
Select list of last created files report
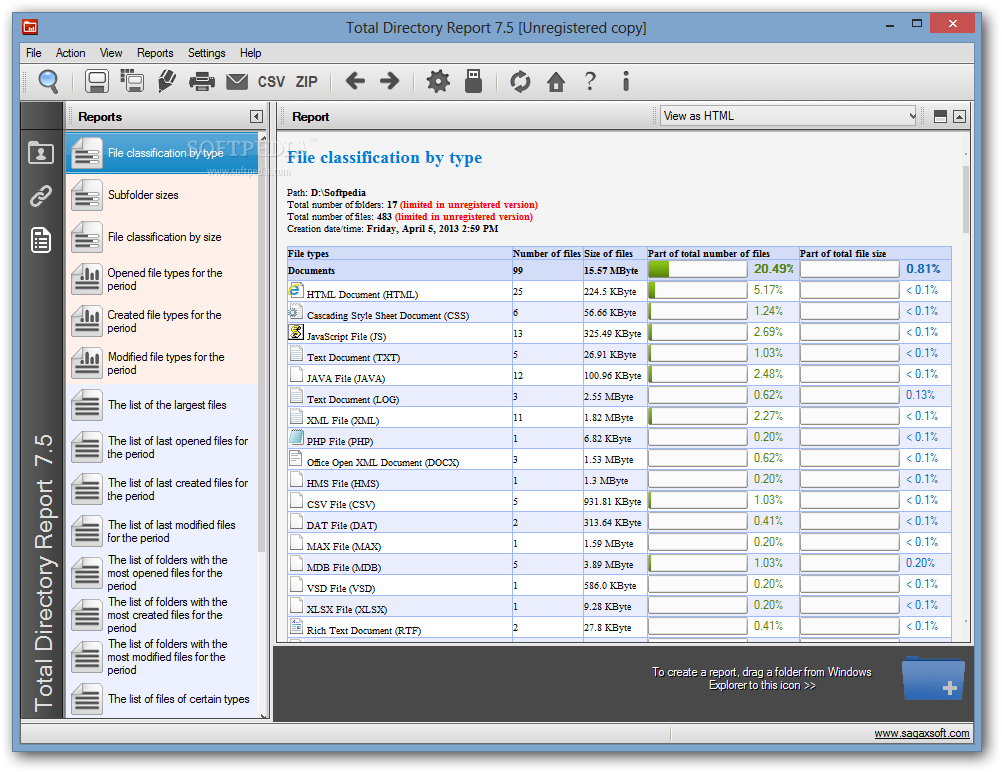click(x=162, y=490)
